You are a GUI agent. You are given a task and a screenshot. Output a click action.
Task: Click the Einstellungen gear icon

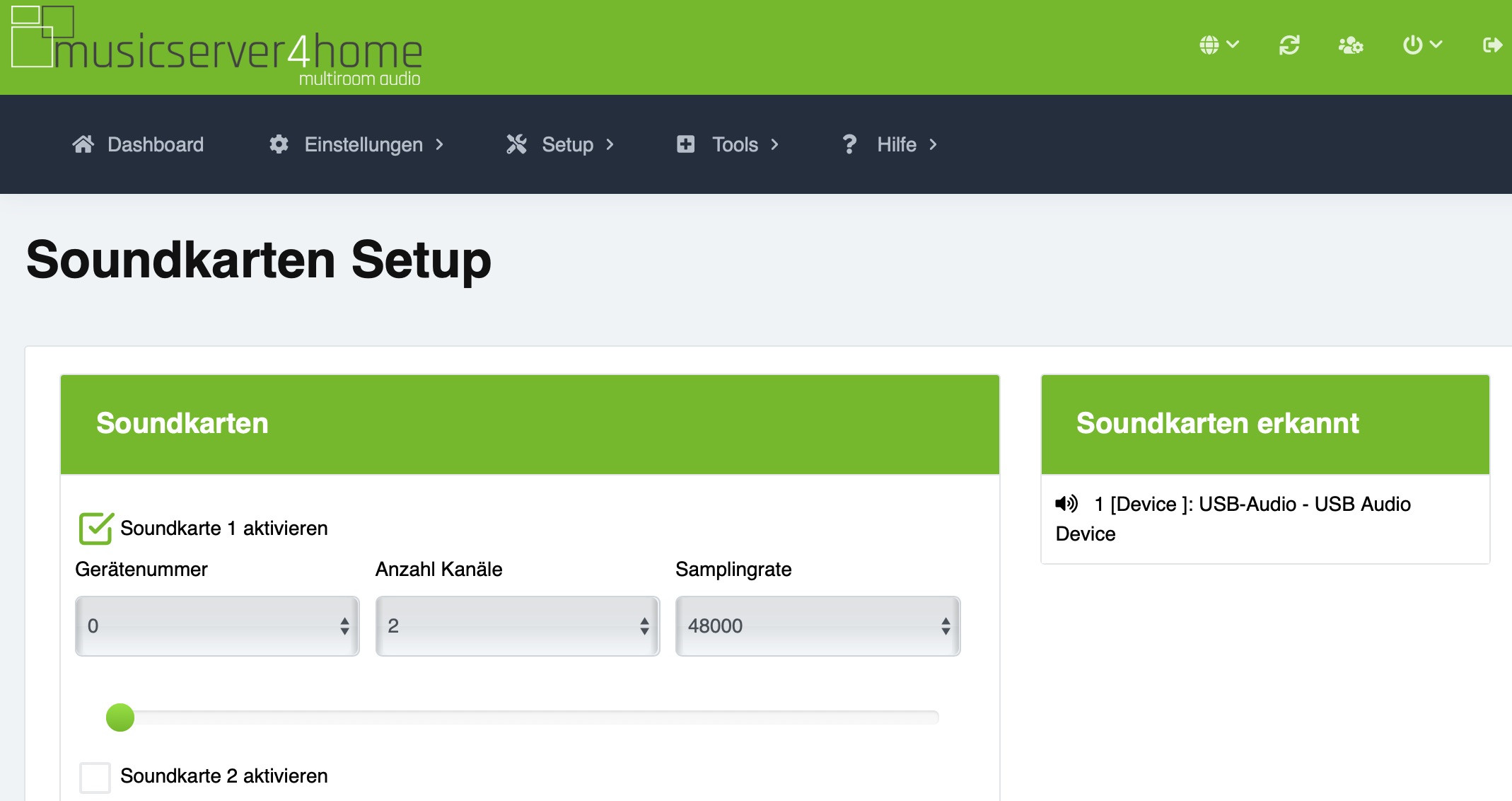(279, 144)
